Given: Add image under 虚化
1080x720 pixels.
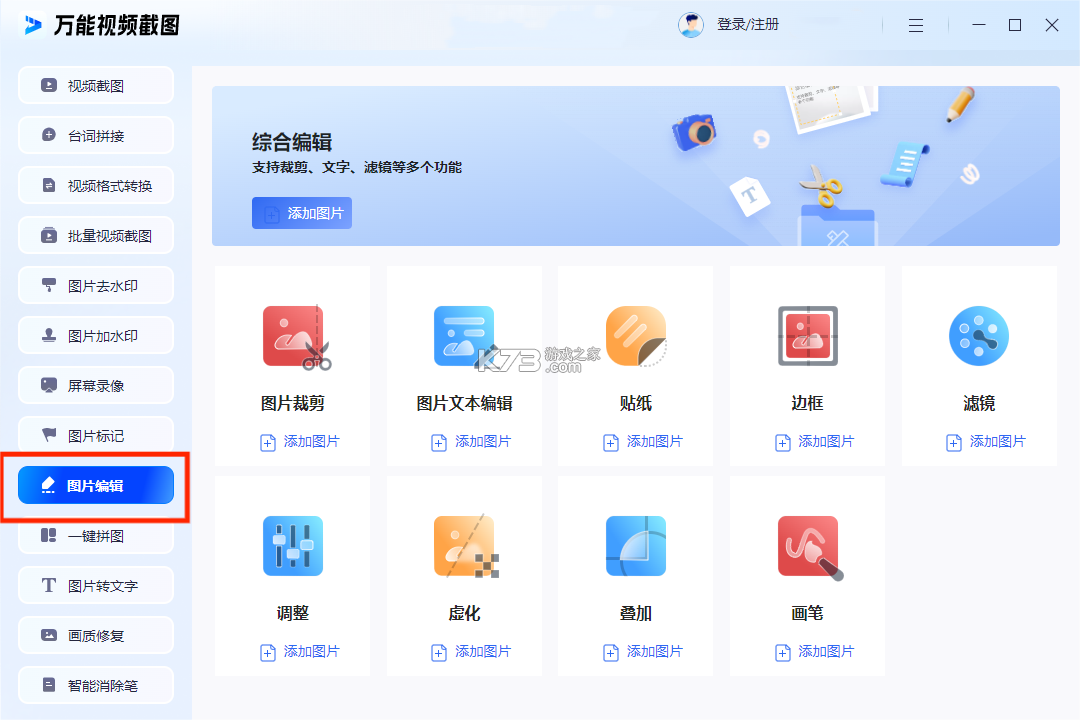Looking at the screenshot, I should pos(471,652).
